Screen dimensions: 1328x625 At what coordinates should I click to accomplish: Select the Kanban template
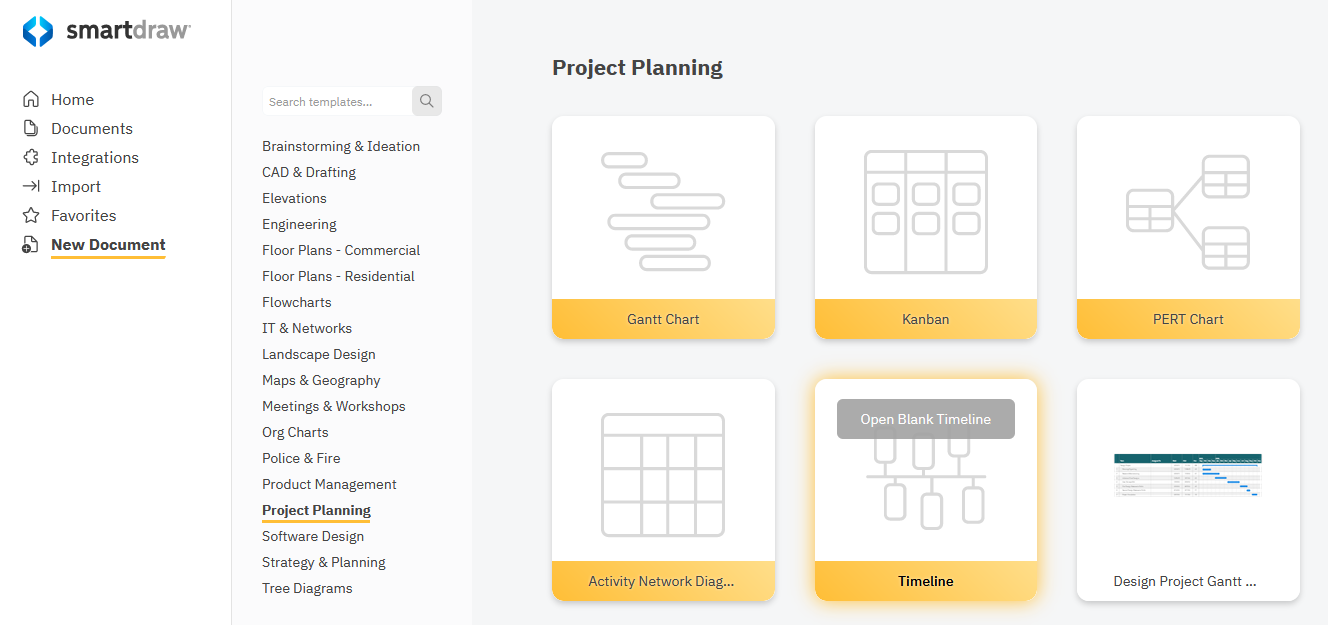click(x=925, y=227)
